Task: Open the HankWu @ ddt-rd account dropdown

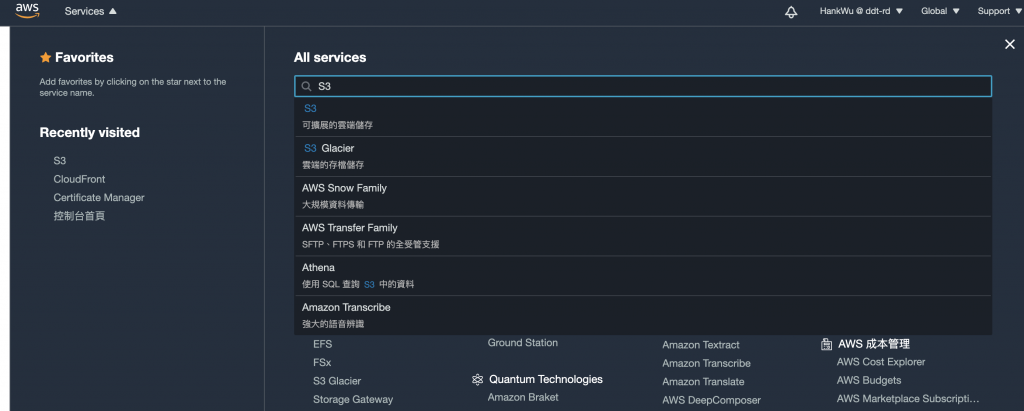Action: coord(861,11)
